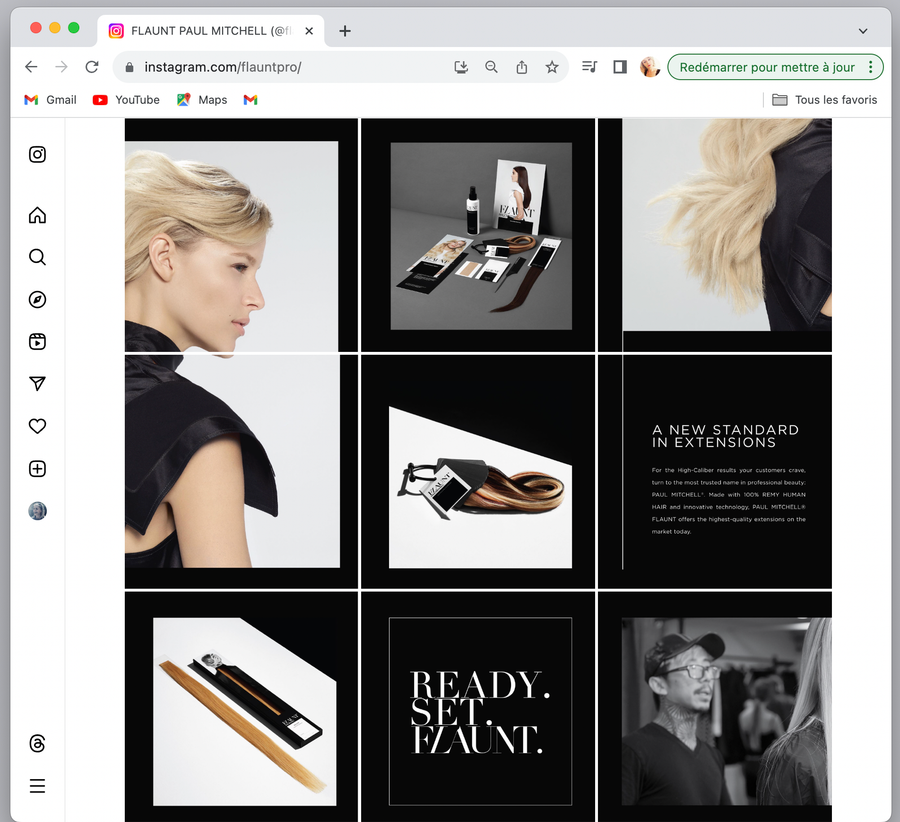Expand the tab search chevron
Viewport: 900px width, 822px height.
coord(863,31)
